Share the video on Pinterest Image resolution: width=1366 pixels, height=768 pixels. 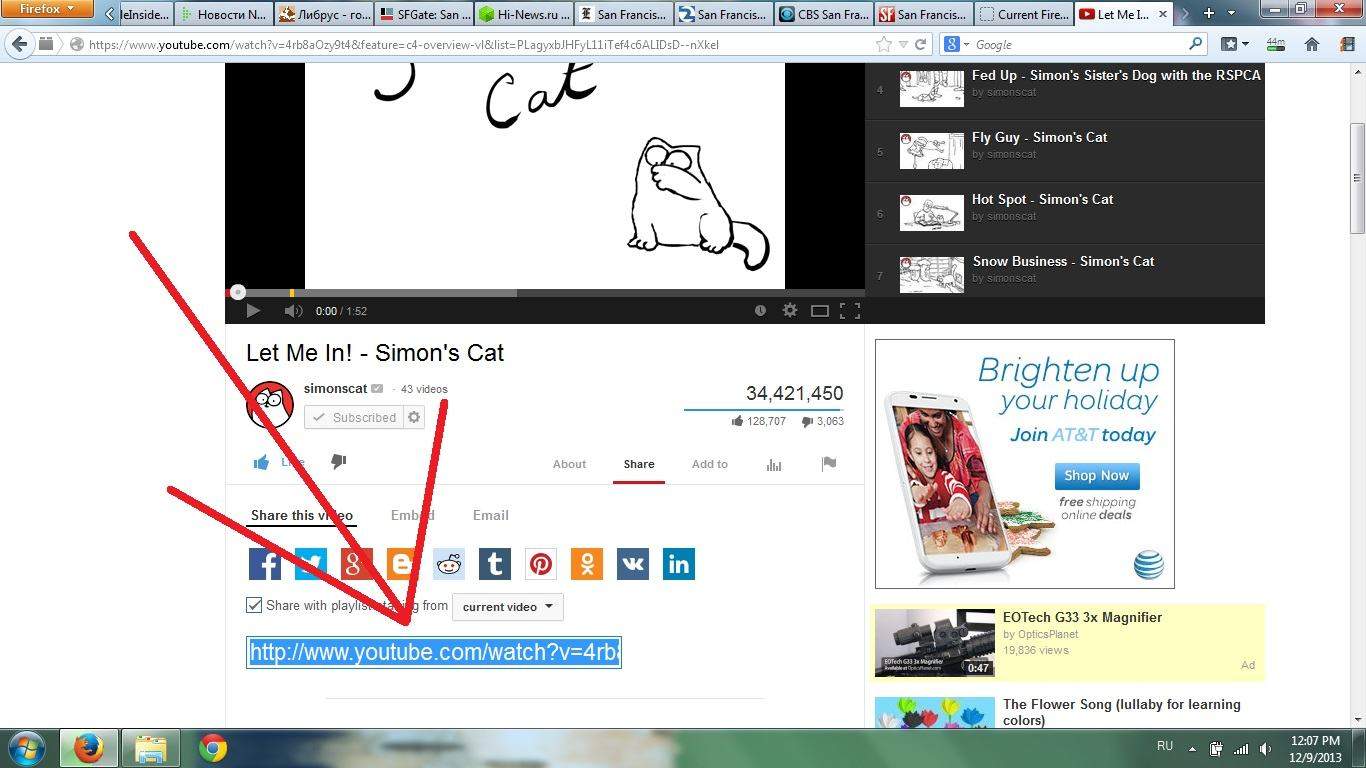[541, 564]
